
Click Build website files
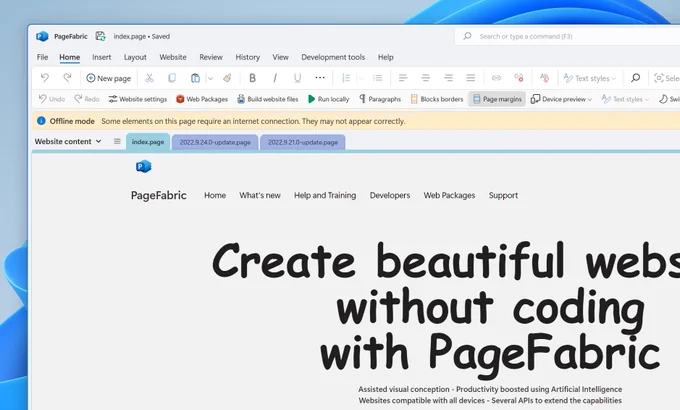(x=268, y=99)
